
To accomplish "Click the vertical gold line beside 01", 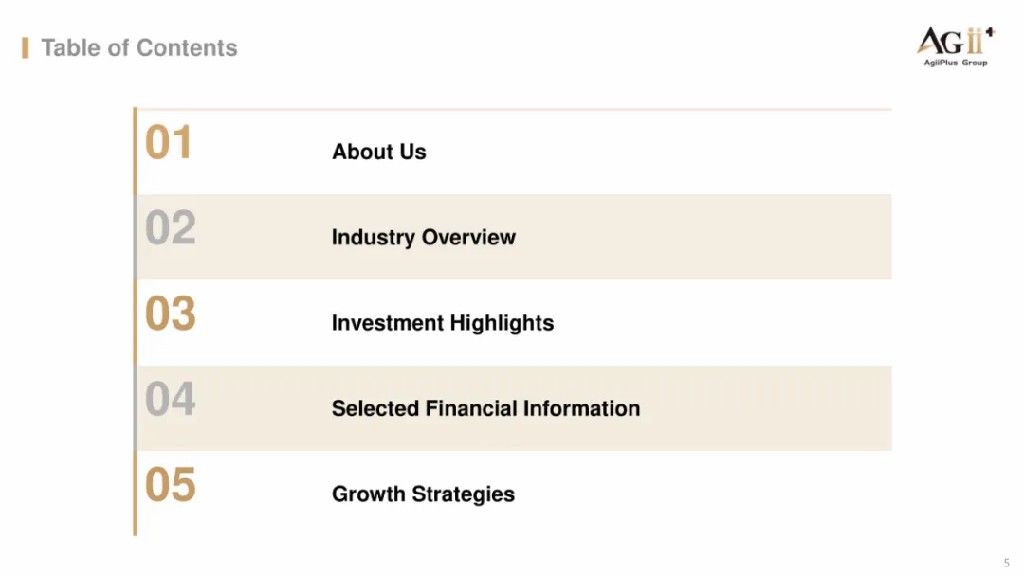I will point(135,151).
